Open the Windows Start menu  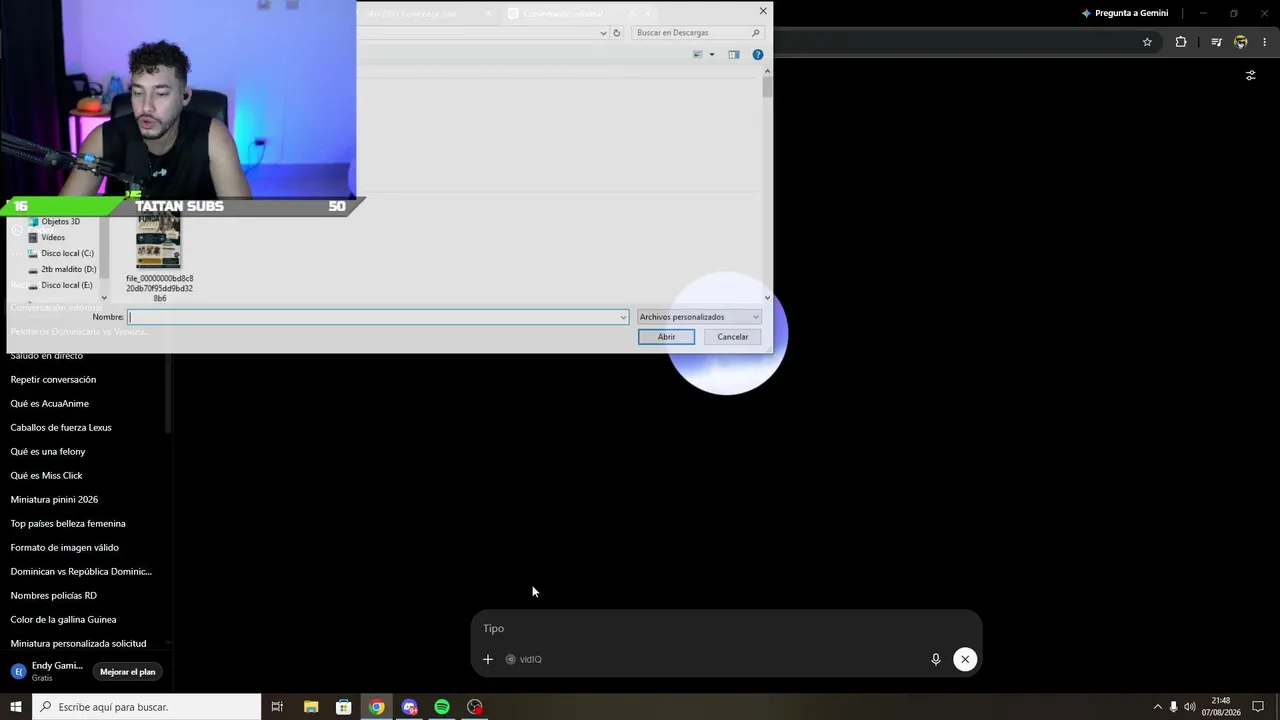(16, 707)
